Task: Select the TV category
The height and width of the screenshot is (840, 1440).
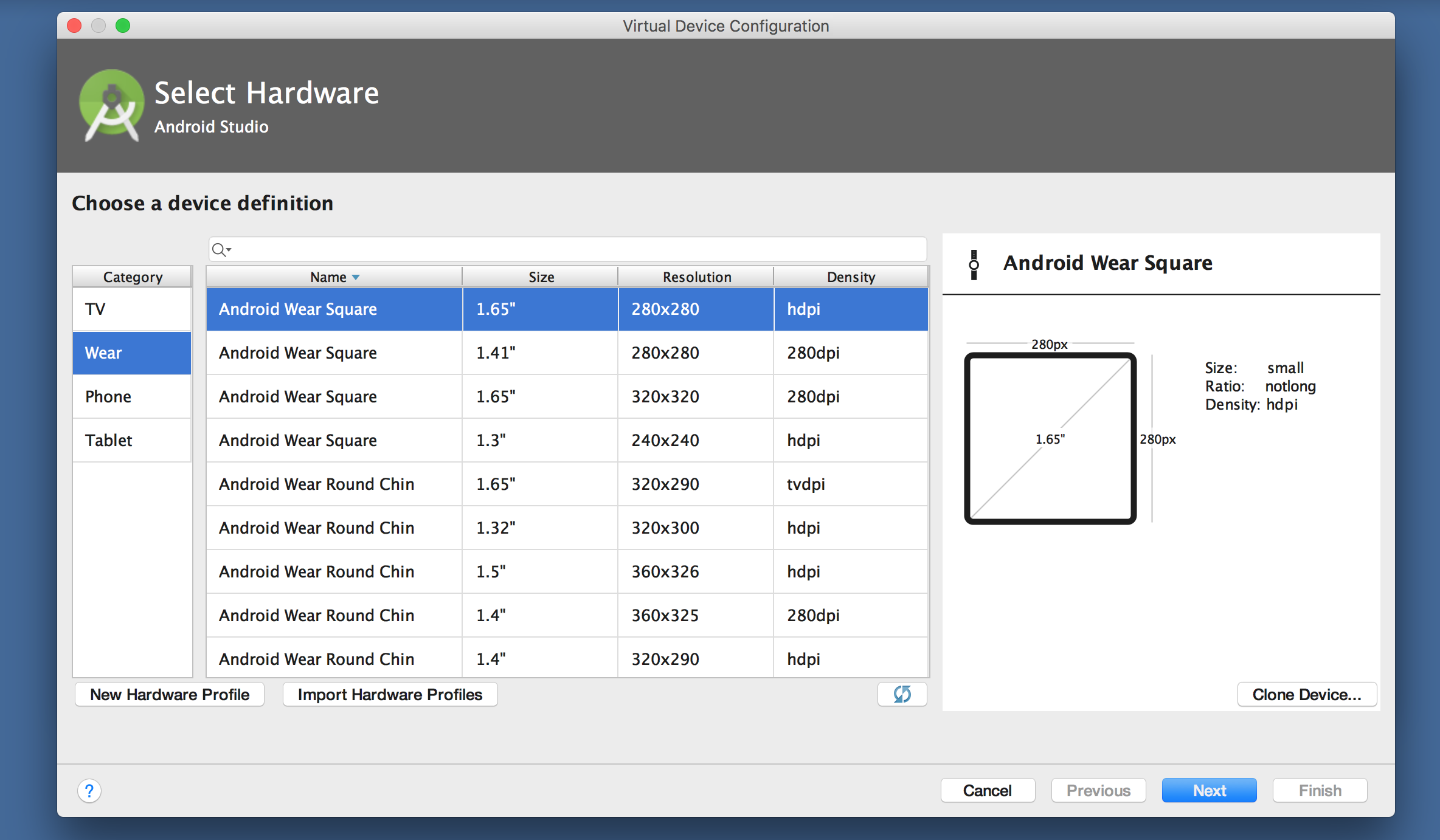Action: (x=132, y=309)
